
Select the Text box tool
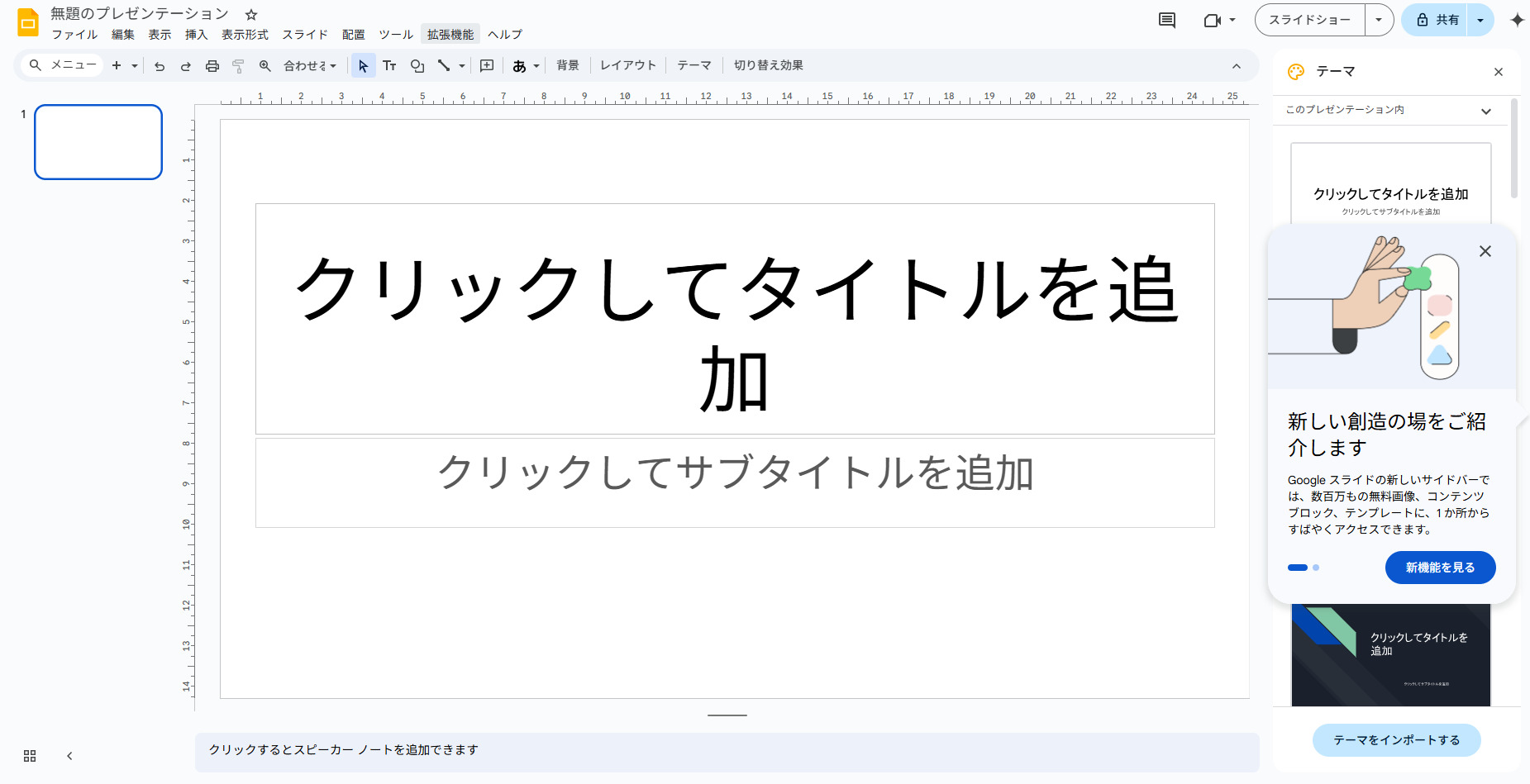pos(389,65)
